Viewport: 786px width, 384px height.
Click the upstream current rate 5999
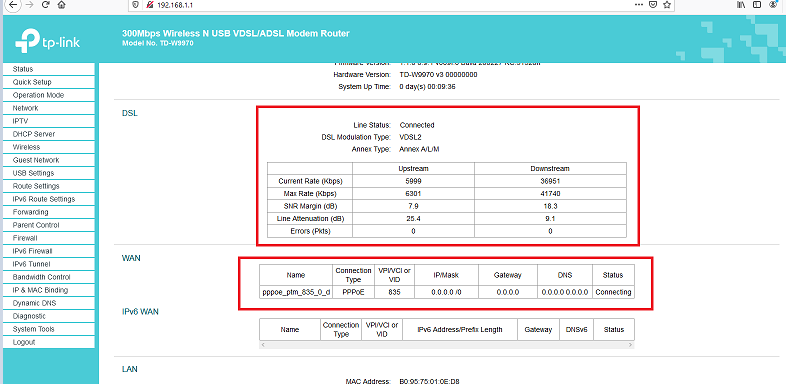(414, 181)
